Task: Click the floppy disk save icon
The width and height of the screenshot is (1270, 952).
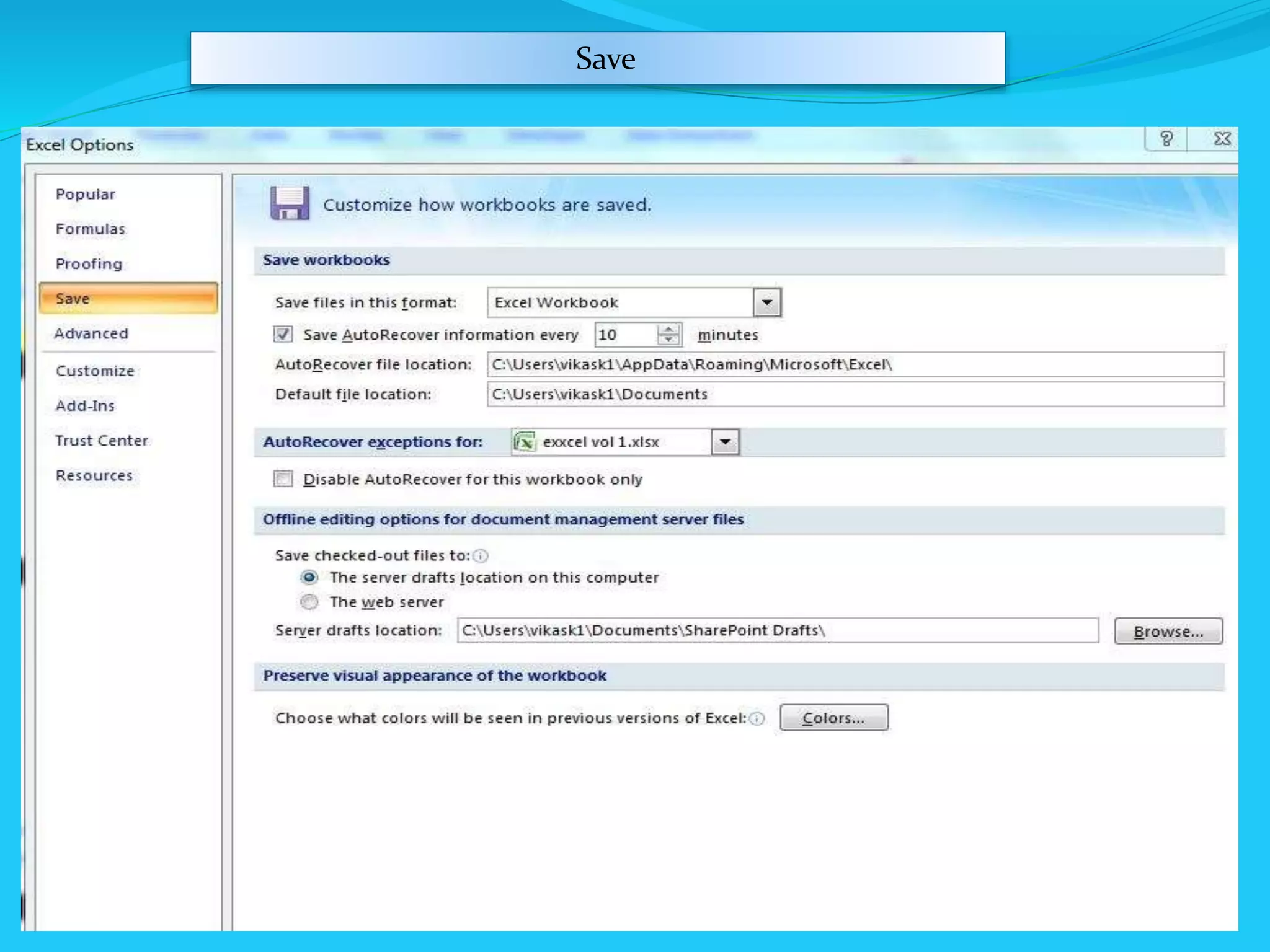Action: [290, 203]
